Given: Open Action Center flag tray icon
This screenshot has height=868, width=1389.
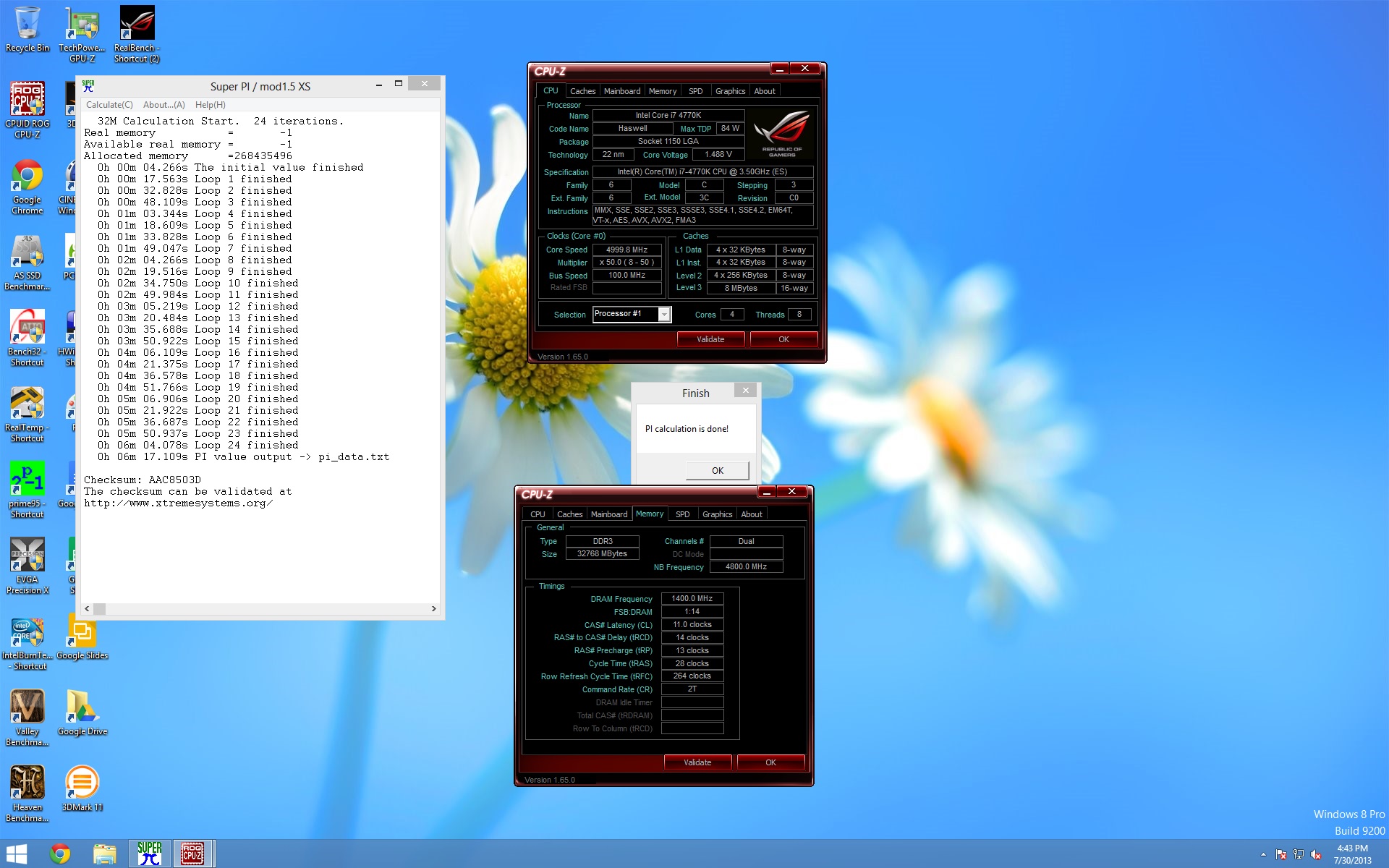Looking at the screenshot, I should (1281, 854).
